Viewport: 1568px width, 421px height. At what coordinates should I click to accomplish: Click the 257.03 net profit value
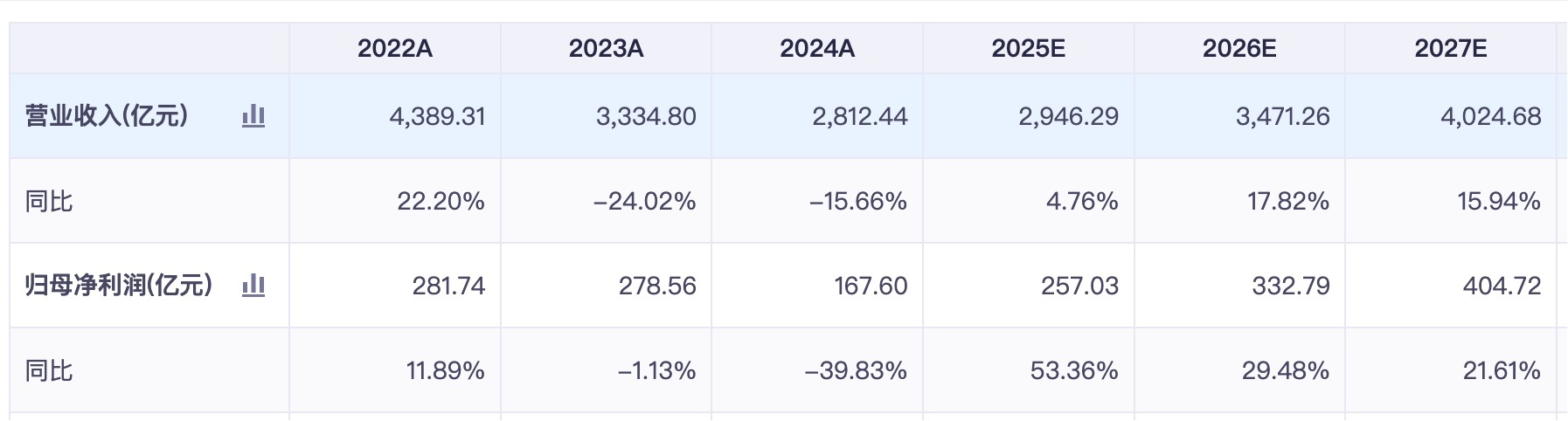(1079, 286)
